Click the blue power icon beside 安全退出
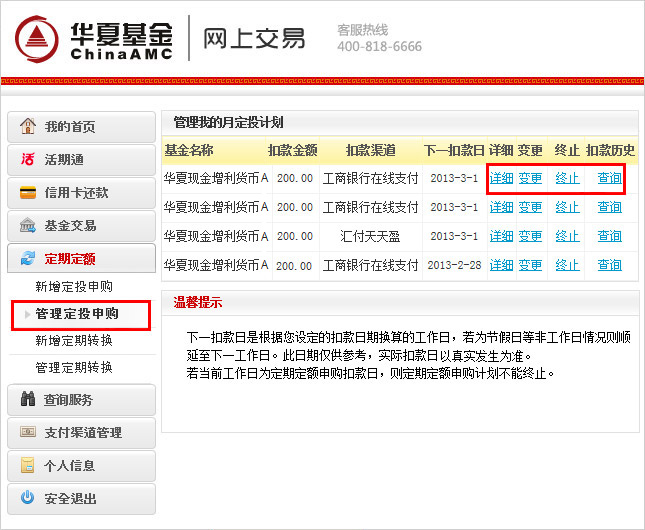 coord(28,498)
